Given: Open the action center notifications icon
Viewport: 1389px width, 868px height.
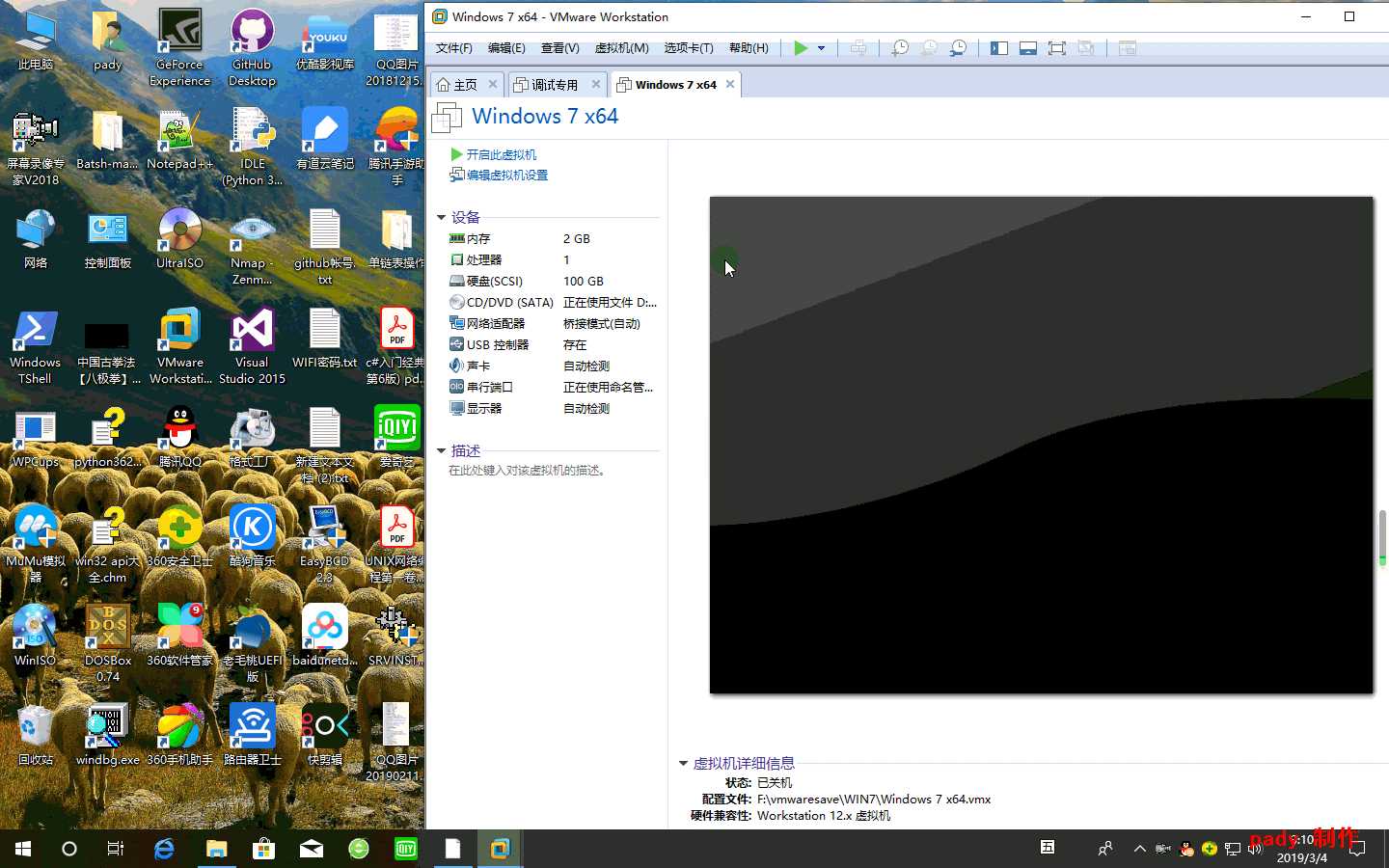Looking at the screenshot, I should coord(1358,849).
